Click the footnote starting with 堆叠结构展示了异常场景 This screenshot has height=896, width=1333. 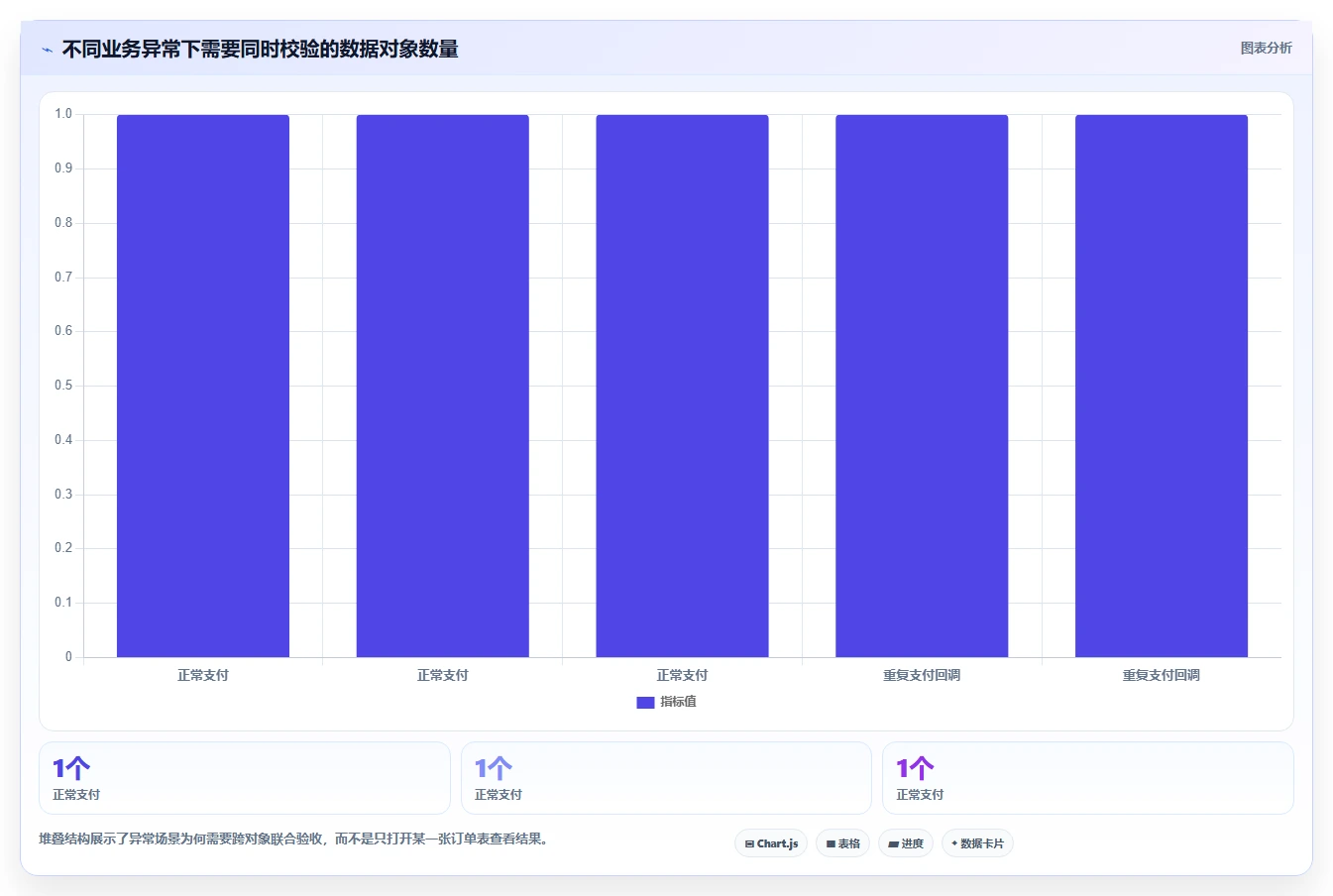(295, 839)
